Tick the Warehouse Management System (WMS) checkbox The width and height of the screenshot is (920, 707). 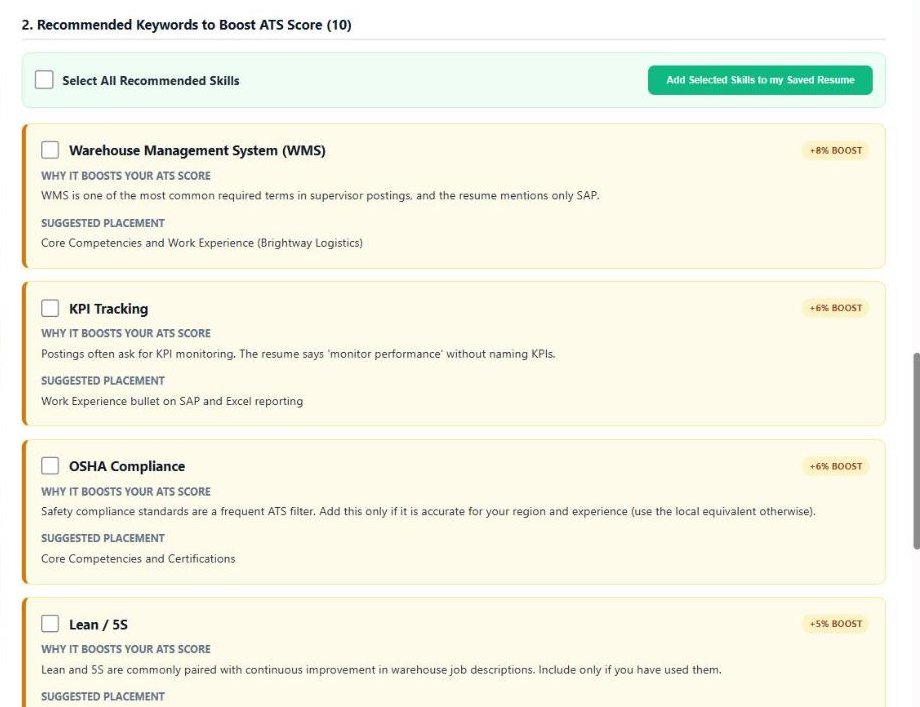pos(50,150)
